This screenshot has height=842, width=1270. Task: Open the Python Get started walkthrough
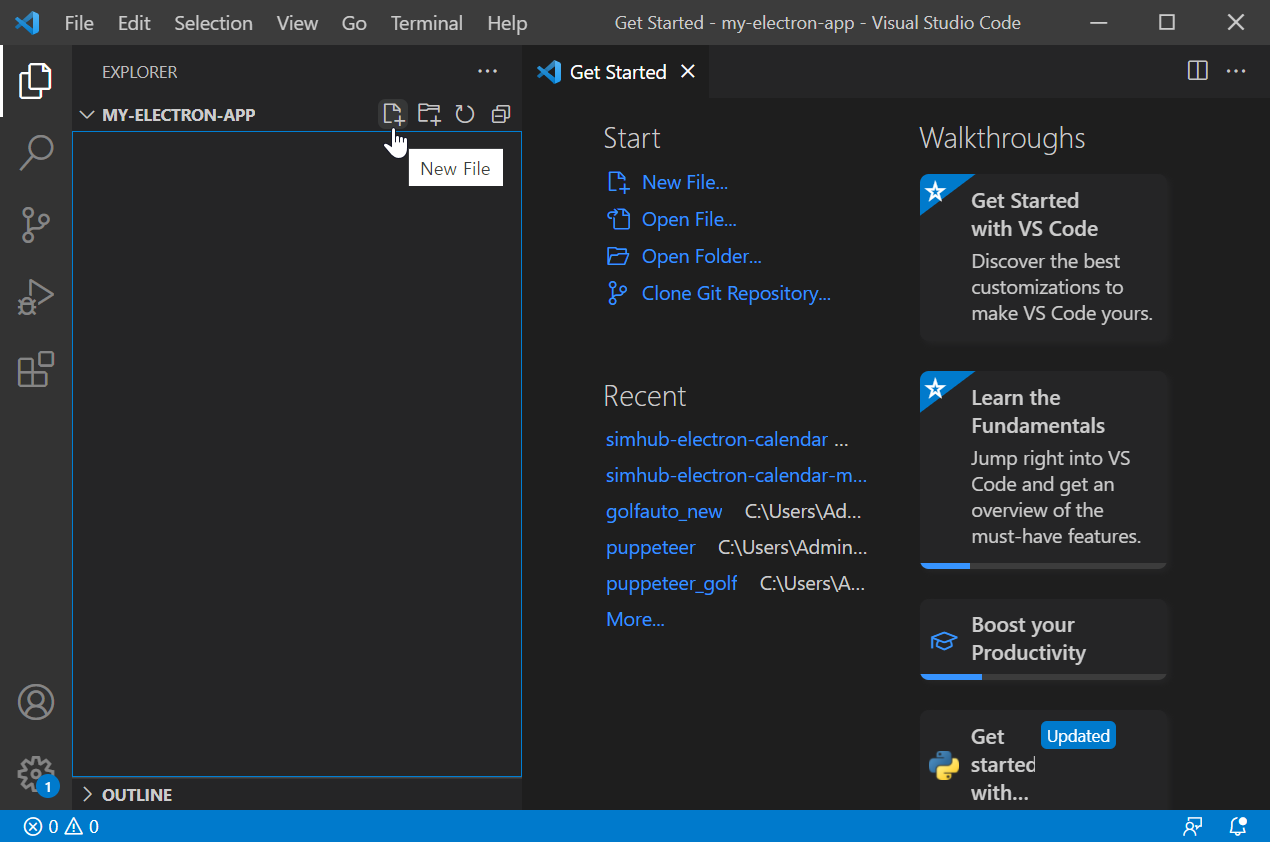(1043, 760)
